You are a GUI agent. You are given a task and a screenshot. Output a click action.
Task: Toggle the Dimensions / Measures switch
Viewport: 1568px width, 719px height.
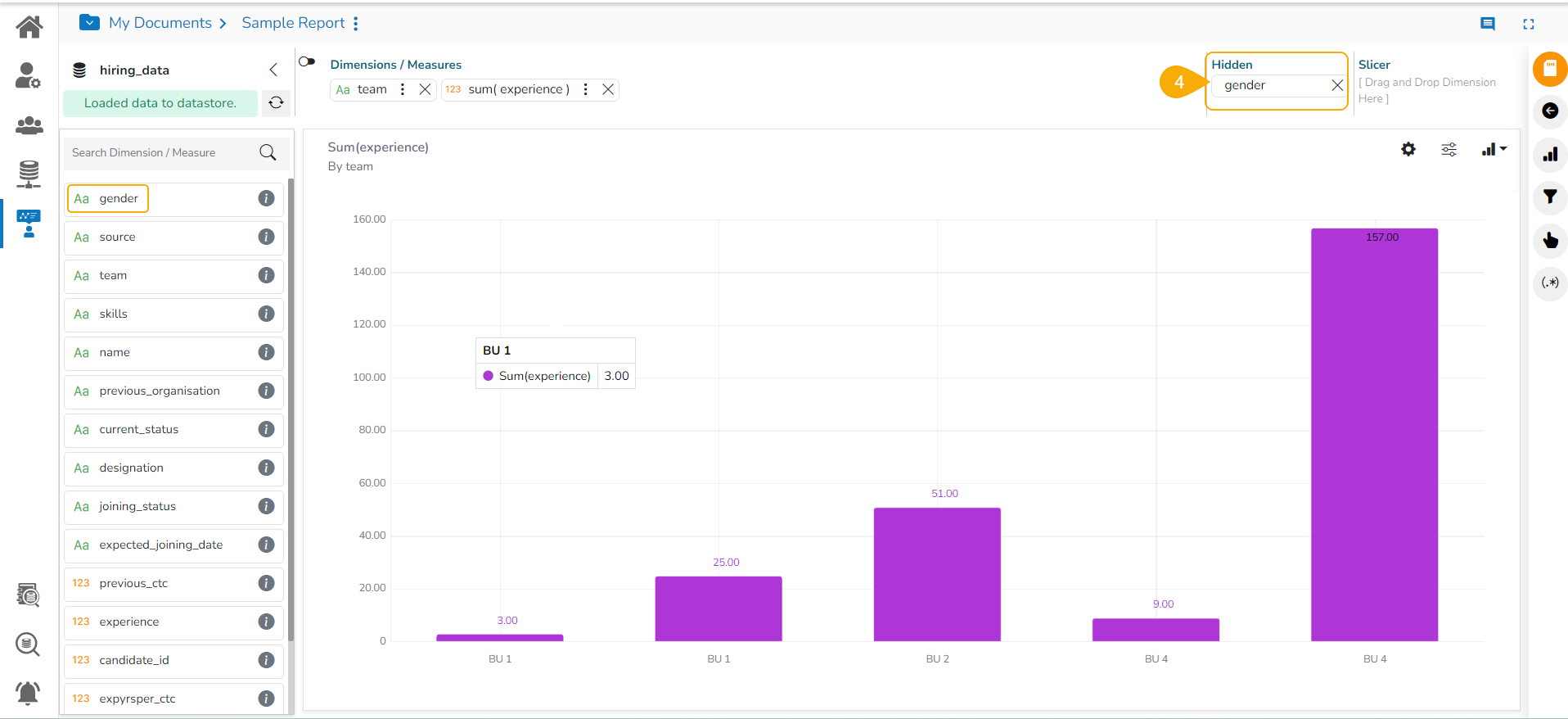(307, 61)
